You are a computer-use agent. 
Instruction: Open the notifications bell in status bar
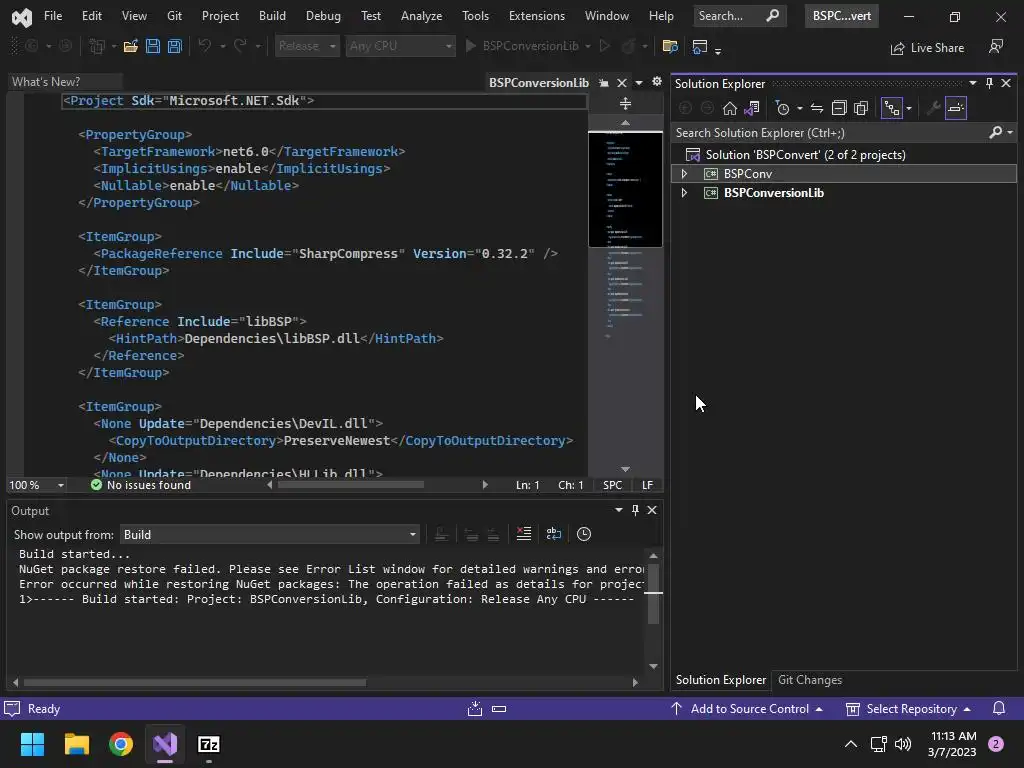click(x=998, y=709)
